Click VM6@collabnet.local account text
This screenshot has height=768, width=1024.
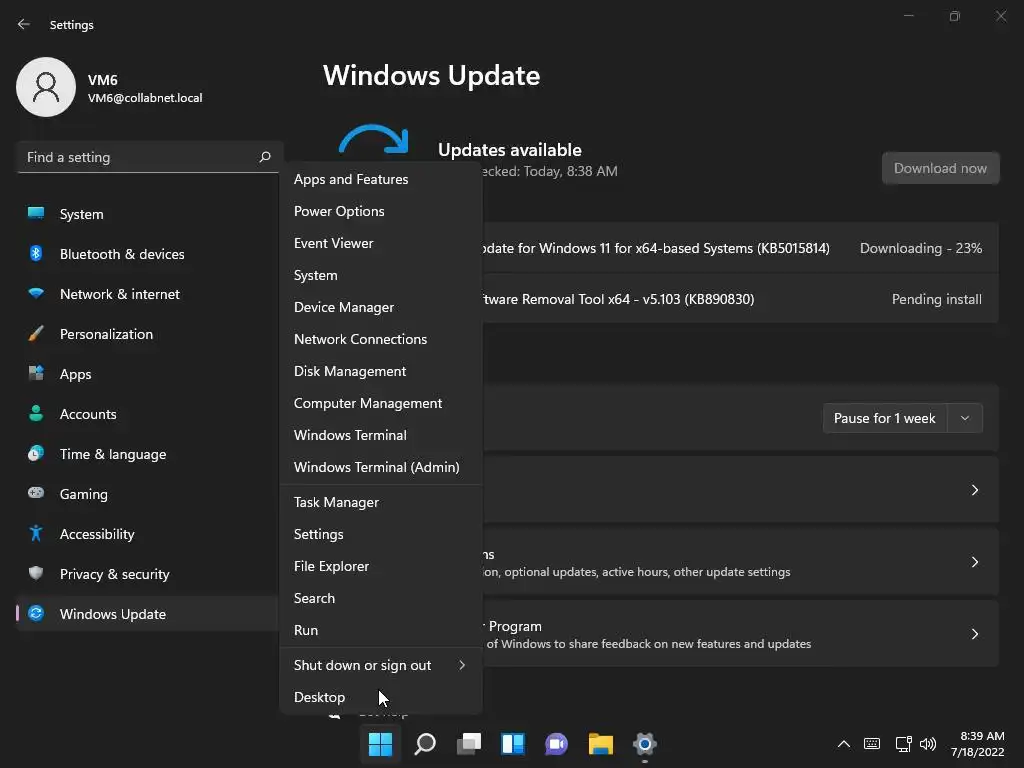coord(145,98)
